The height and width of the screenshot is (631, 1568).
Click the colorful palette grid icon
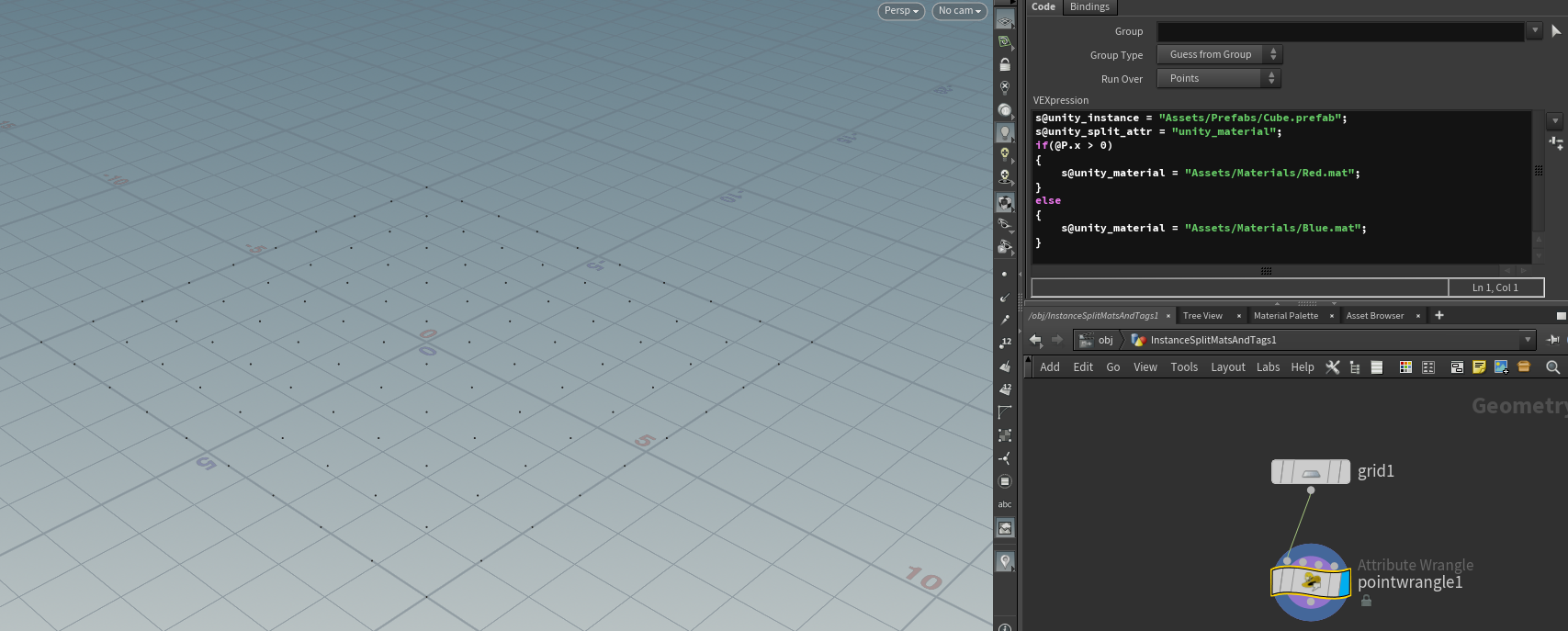[x=1405, y=367]
